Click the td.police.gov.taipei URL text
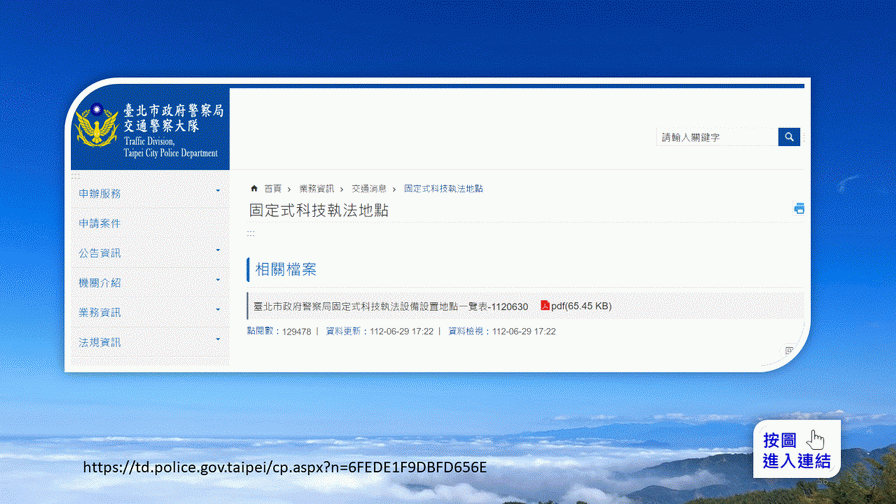The width and height of the screenshot is (896, 504). pos(284,468)
